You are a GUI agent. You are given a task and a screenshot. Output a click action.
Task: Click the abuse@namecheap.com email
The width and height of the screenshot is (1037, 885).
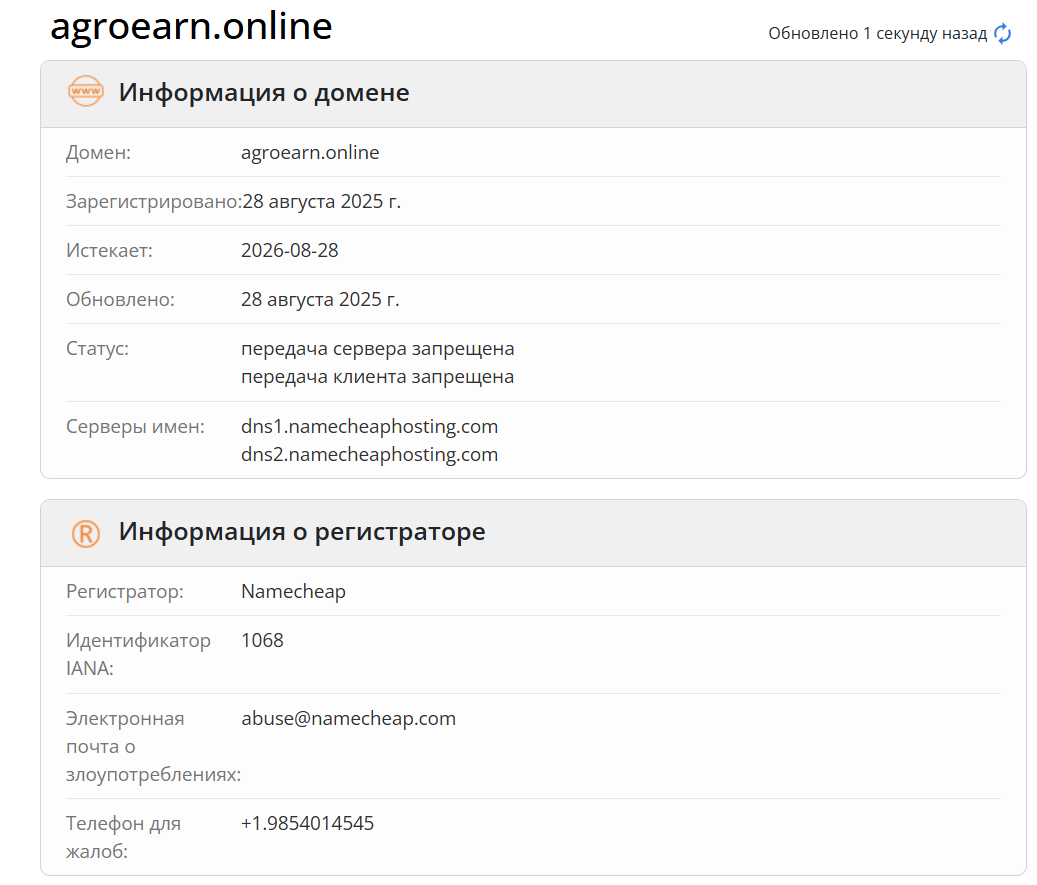(349, 719)
